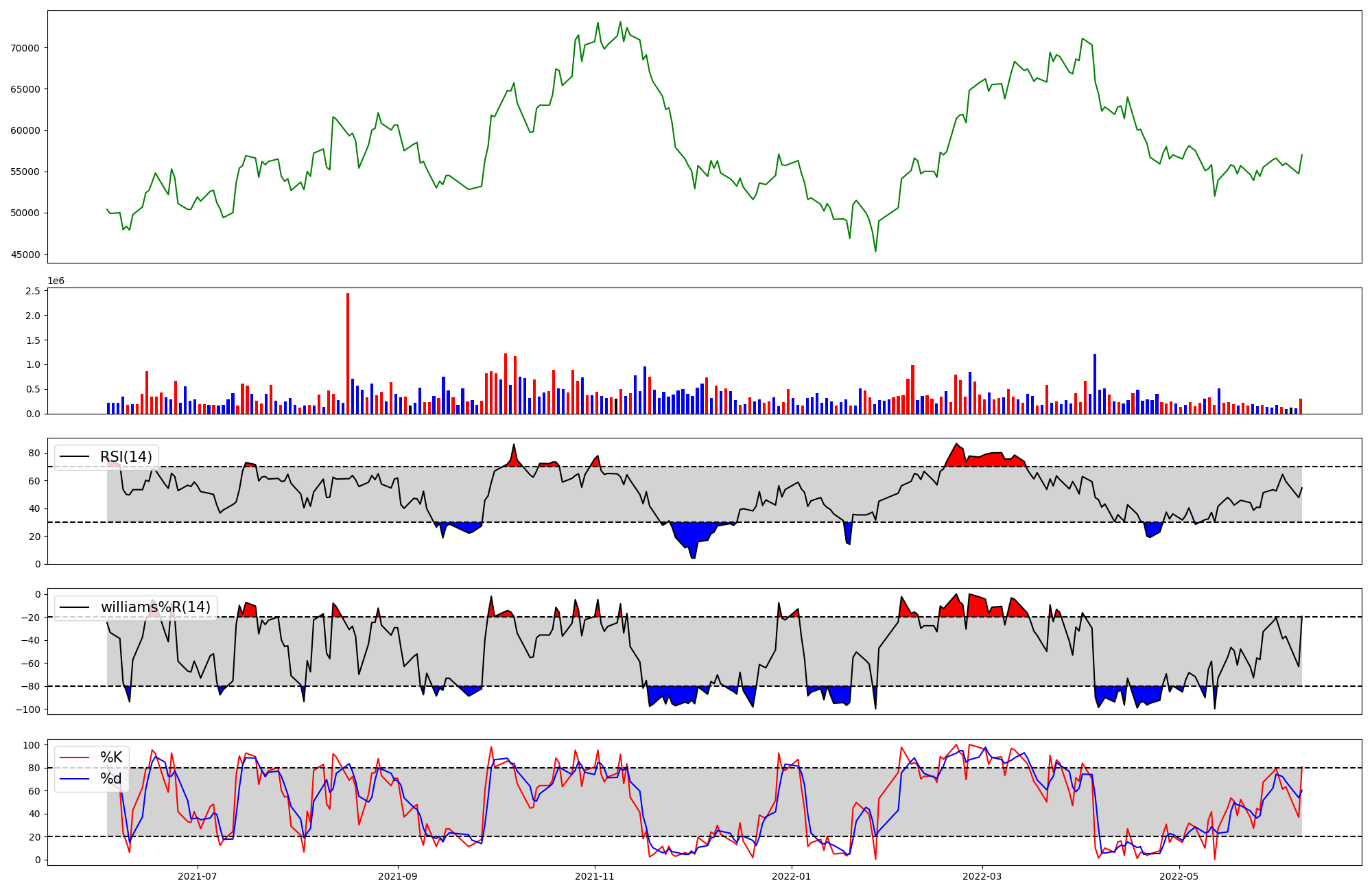The height and width of the screenshot is (892, 1372).
Task: Click the tallest blue volume bar
Action: (1095, 384)
